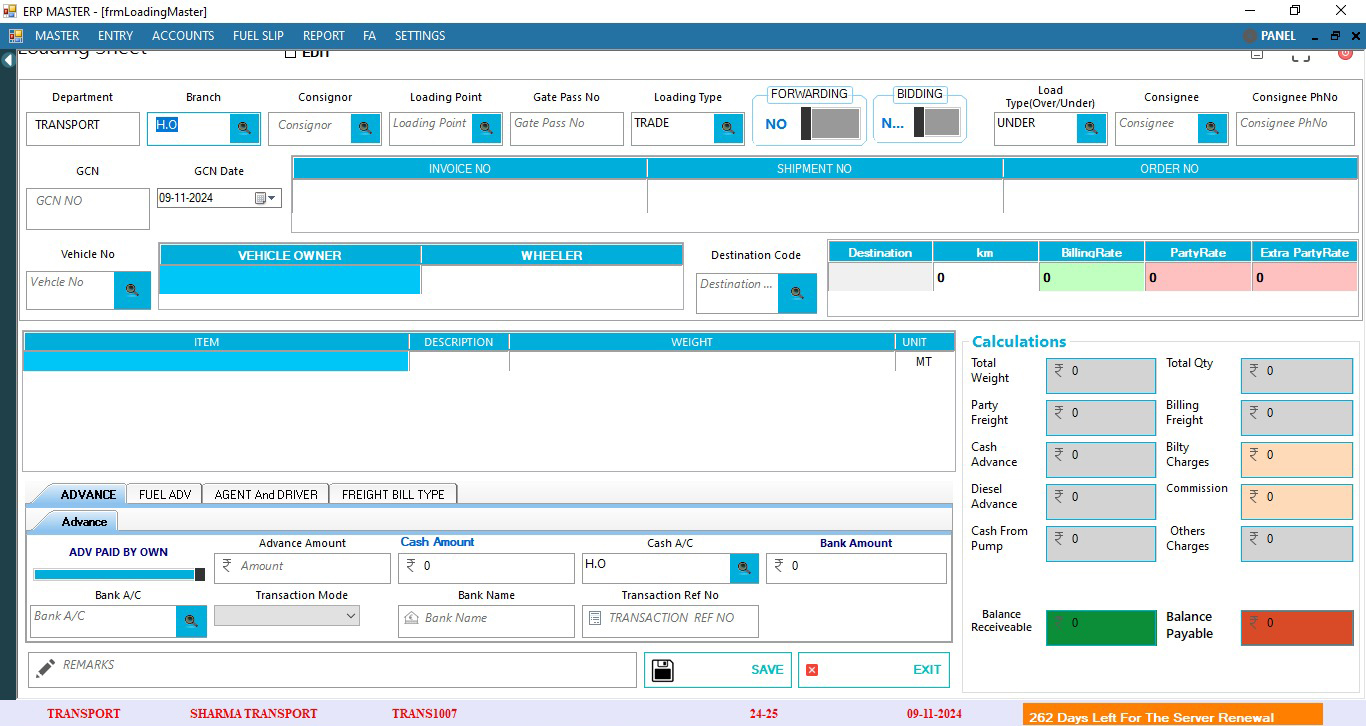
Task: Open Branch search lookup icon
Action: tap(244, 128)
